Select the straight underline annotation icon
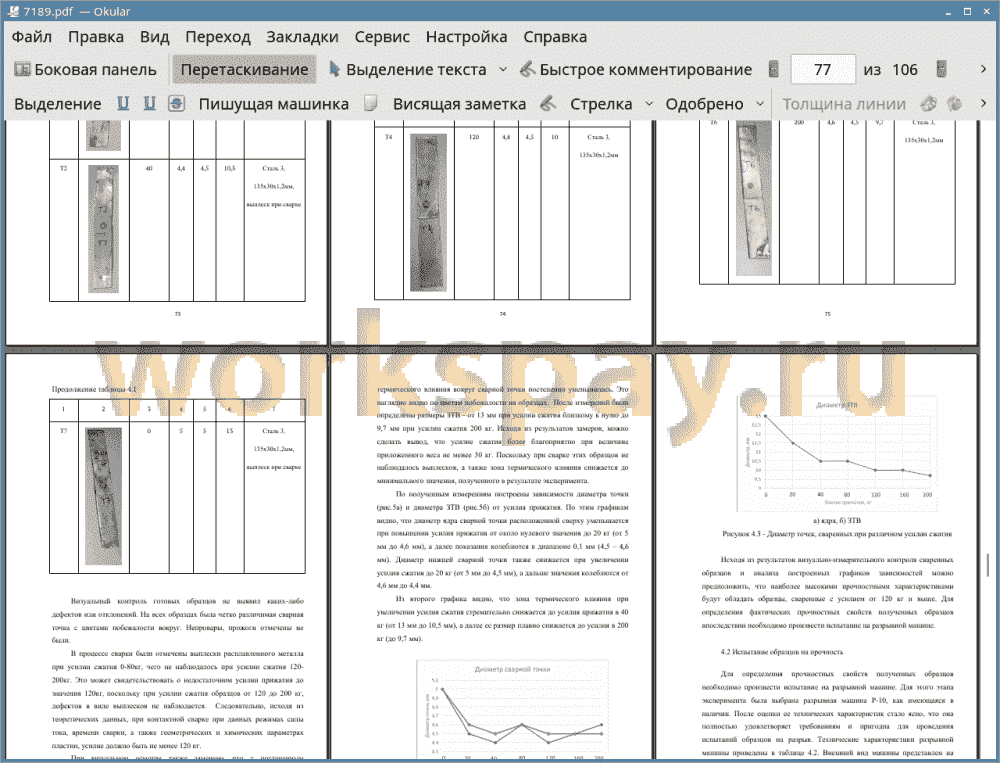The image size is (1000, 763). tap(122, 103)
